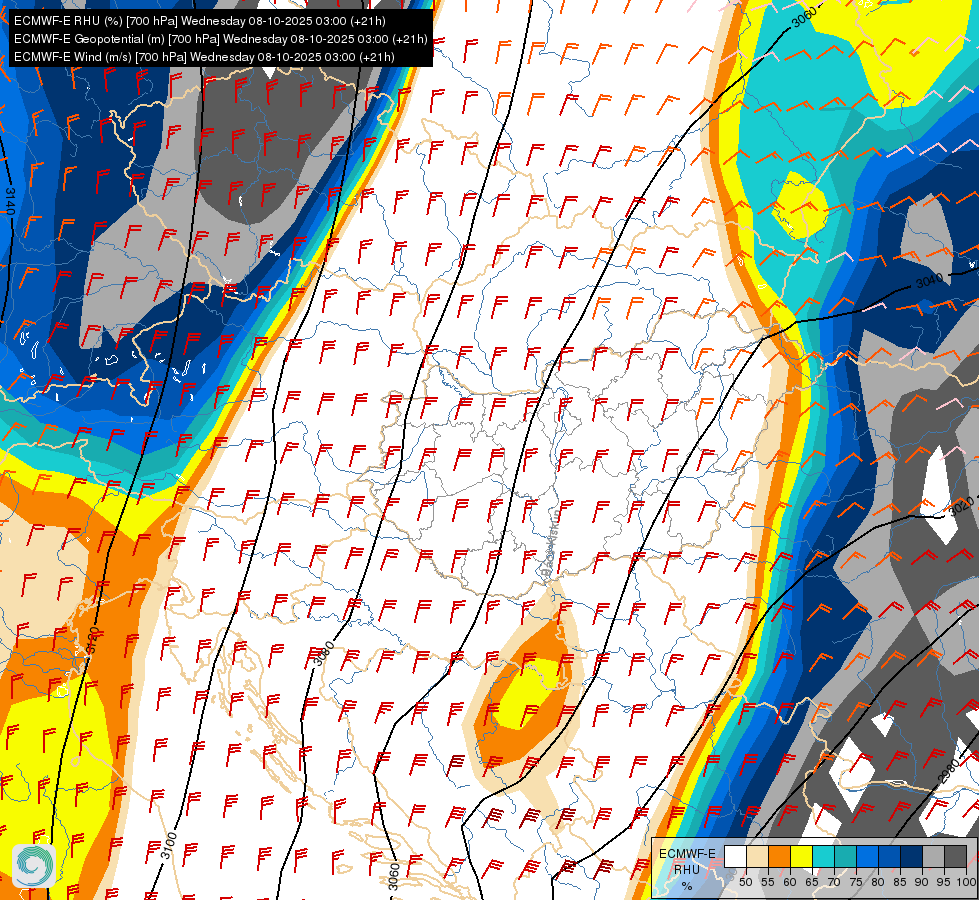Click the legend value '85'
Viewport: 979px width, 900px height.
coord(900,882)
